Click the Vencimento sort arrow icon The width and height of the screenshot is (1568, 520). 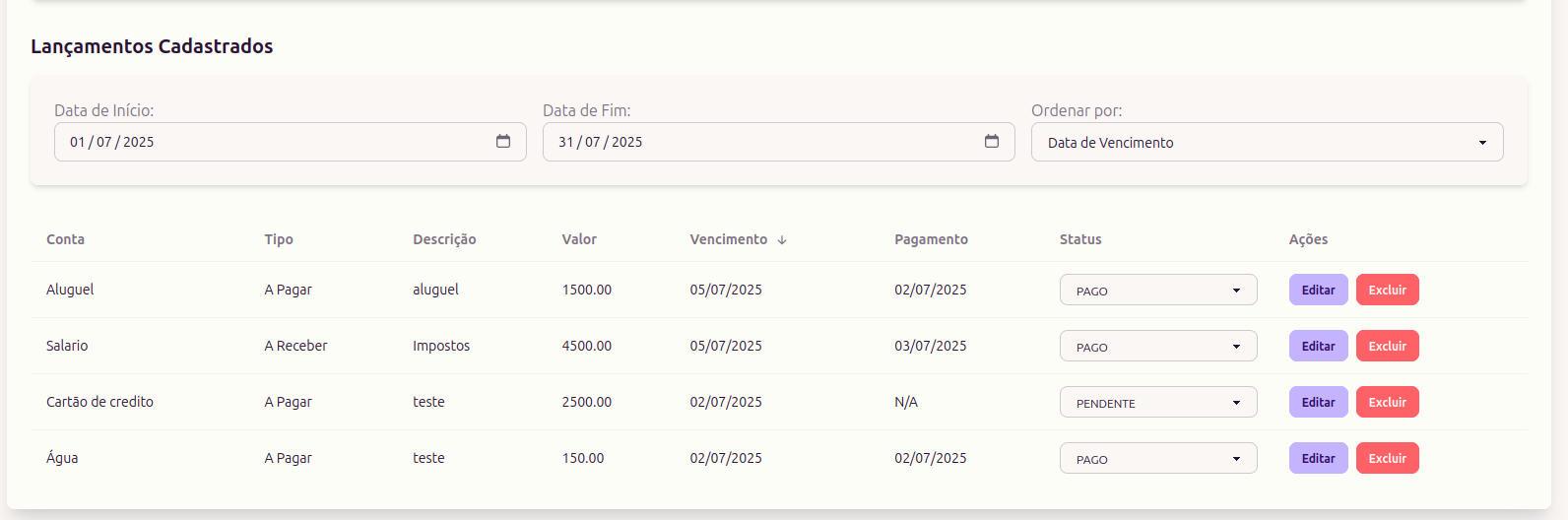pyautogui.click(x=782, y=240)
